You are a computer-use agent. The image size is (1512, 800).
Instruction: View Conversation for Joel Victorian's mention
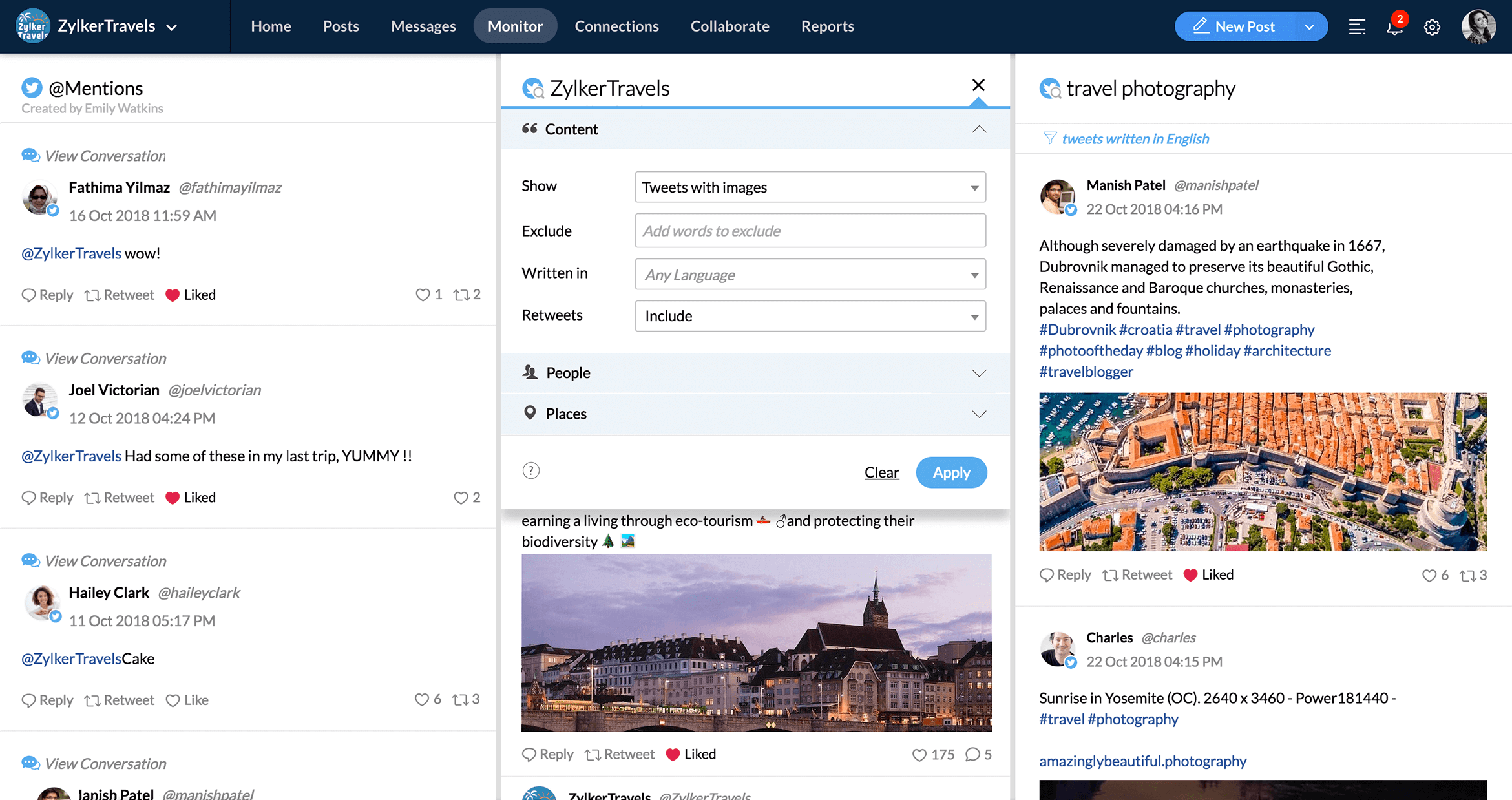tap(94, 358)
